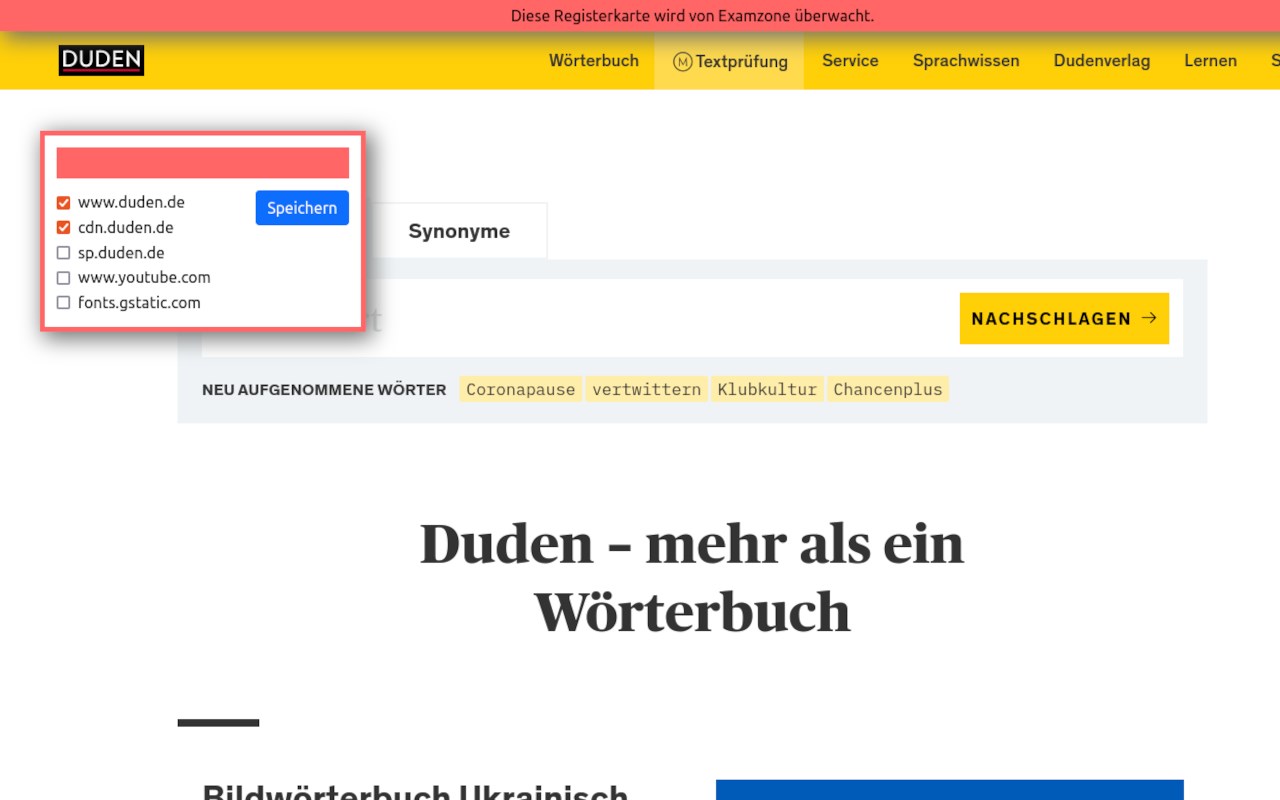Click the Nachschlagen search button
This screenshot has width=1280, height=800.
pyautogui.click(x=1064, y=318)
